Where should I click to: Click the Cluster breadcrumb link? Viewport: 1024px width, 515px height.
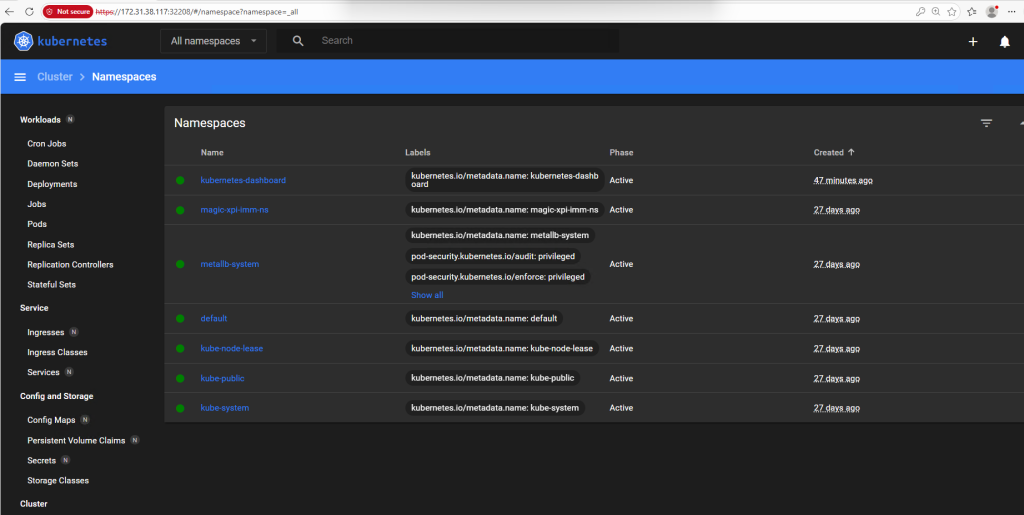(55, 77)
